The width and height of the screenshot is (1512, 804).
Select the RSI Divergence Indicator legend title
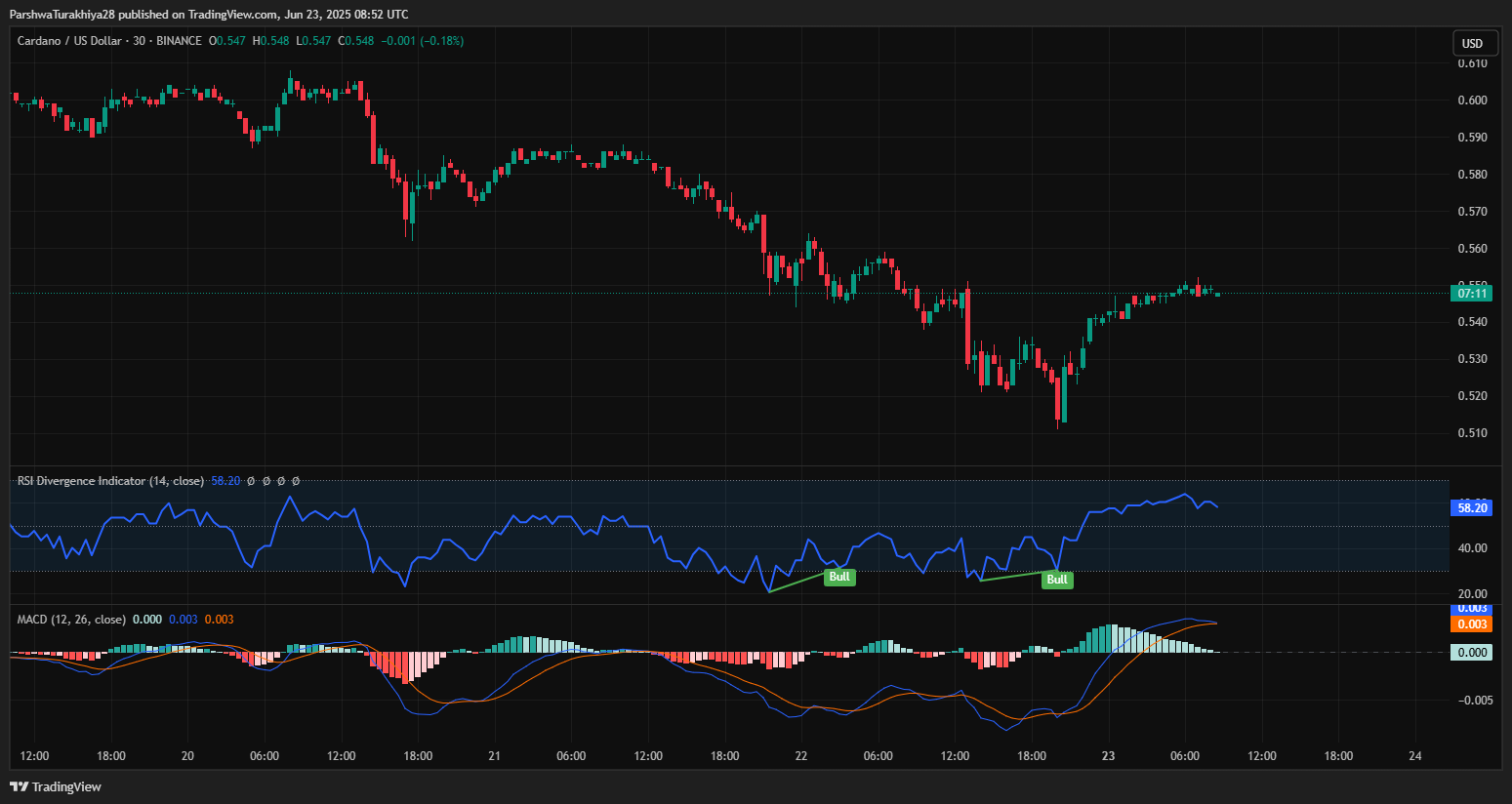point(110,481)
